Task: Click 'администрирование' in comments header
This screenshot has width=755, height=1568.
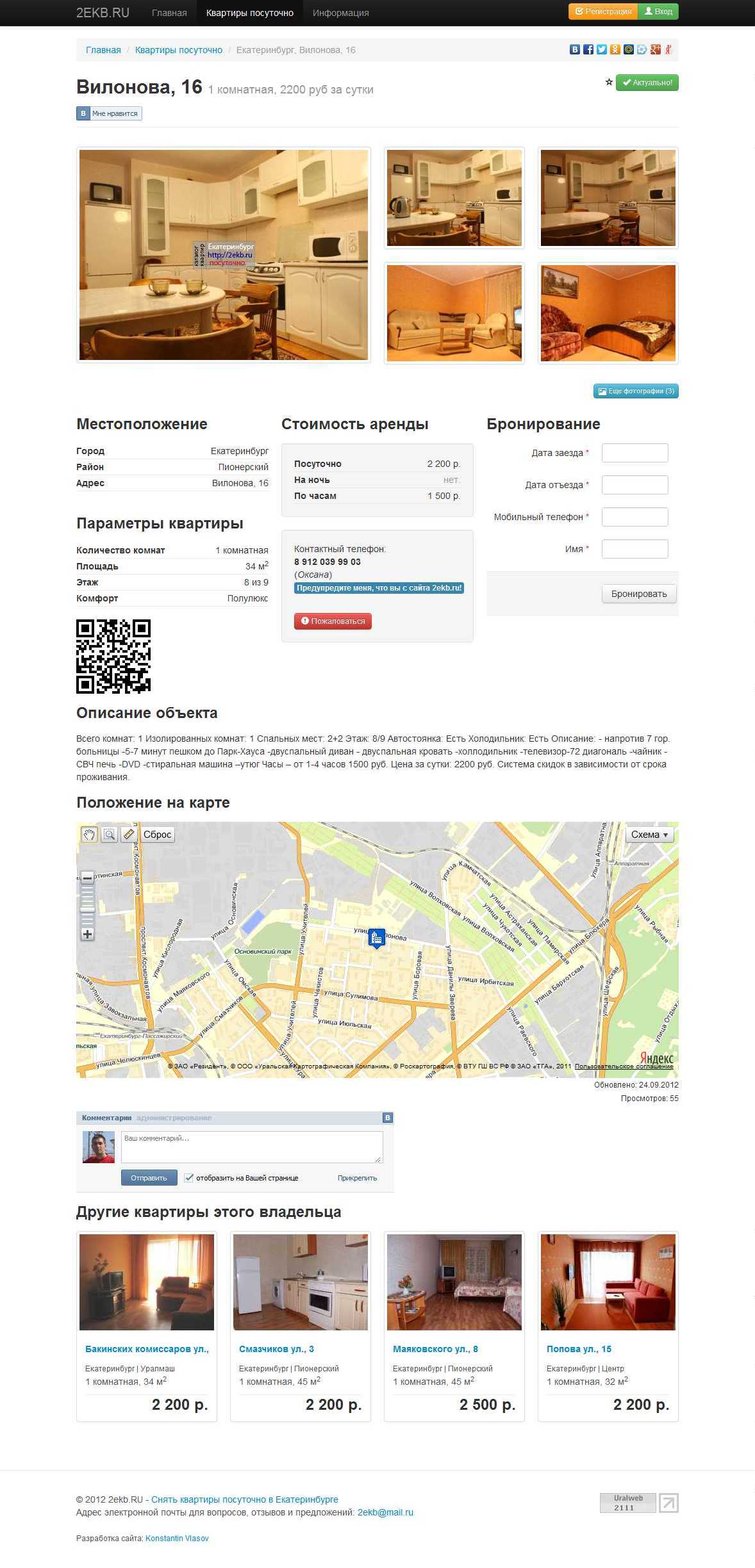Action: tap(174, 1118)
